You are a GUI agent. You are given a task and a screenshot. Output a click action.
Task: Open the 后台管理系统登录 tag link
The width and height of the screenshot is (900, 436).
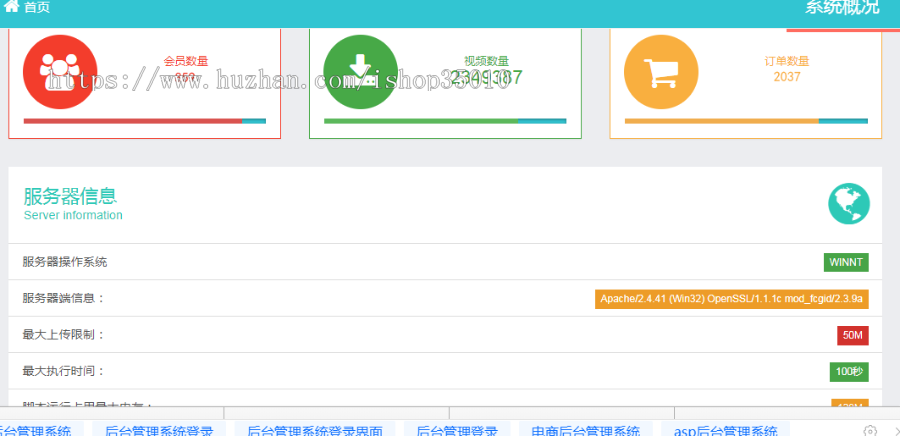pyautogui.click(x=160, y=430)
